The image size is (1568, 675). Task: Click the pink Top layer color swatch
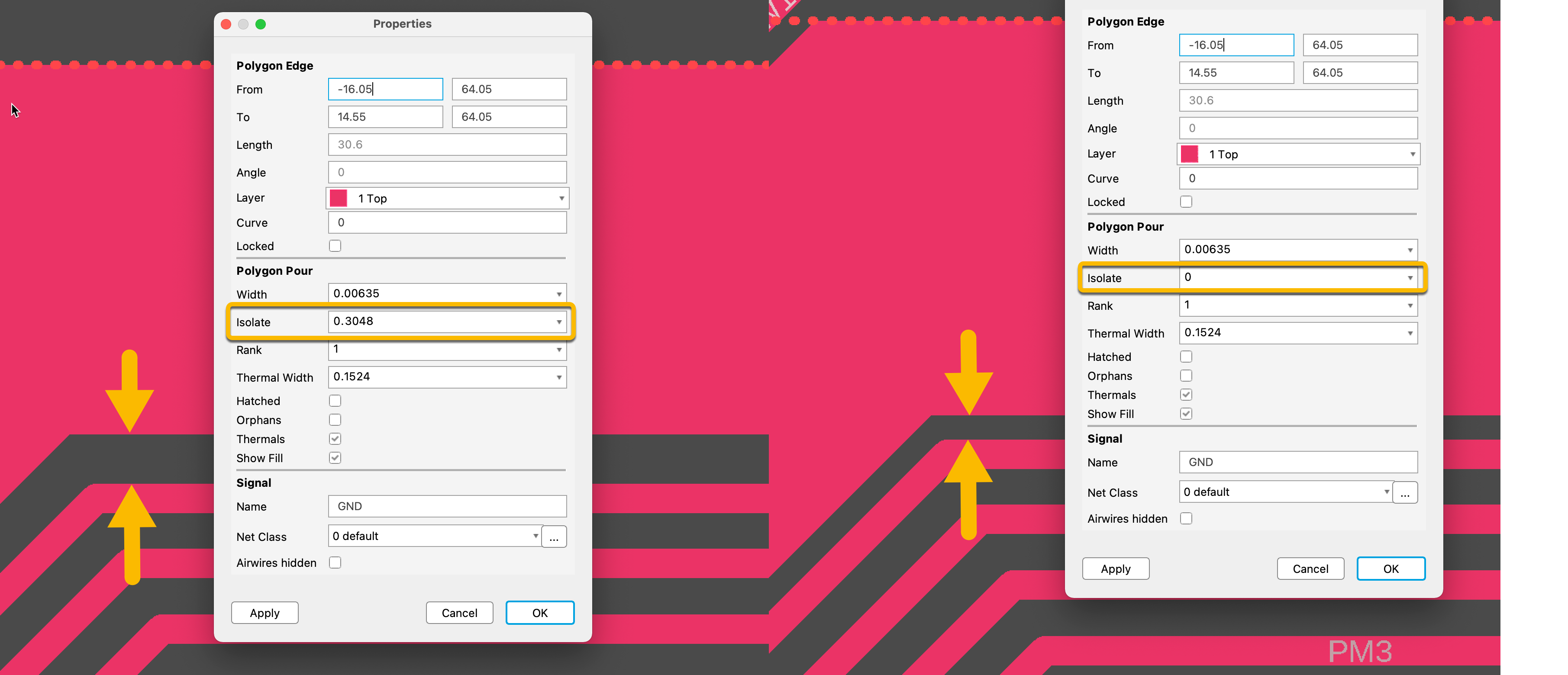click(338, 198)
